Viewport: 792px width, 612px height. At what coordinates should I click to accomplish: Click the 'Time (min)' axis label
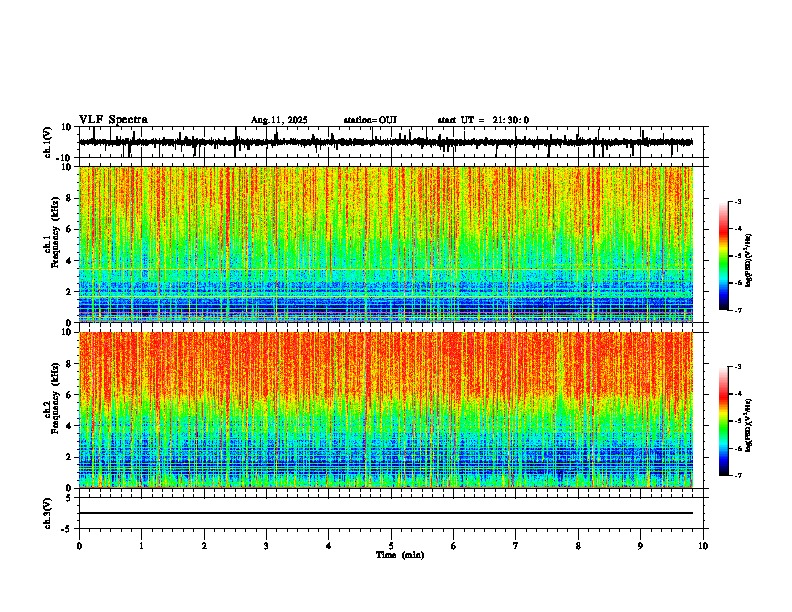(x=400, y=555)
